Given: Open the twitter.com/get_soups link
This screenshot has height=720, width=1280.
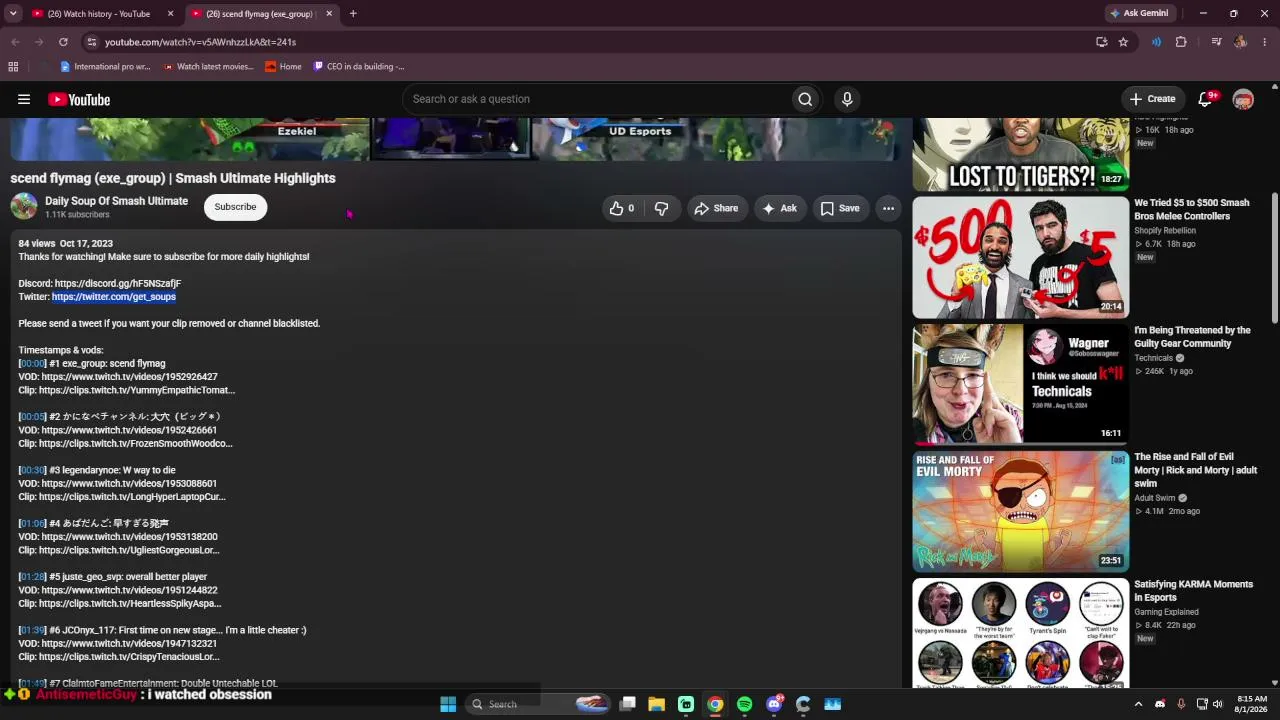Looking at the screenshot, I should click(x=114, y=297).
